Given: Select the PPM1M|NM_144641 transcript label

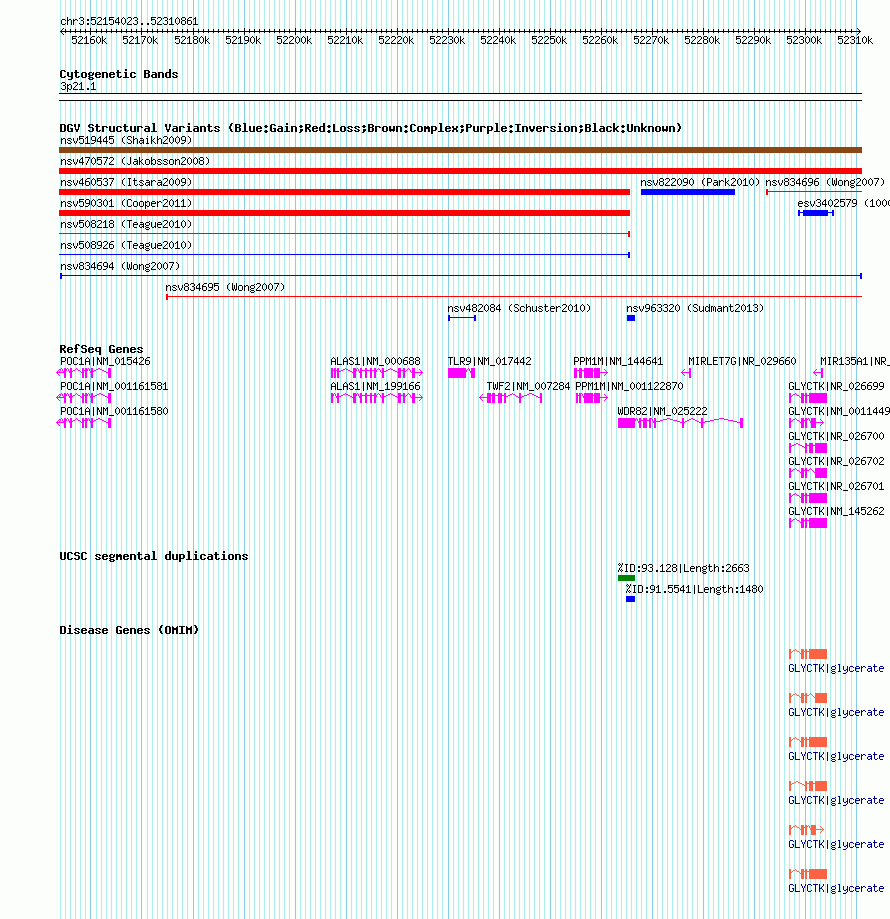Looking at the screenshot, I should point(618,362).
